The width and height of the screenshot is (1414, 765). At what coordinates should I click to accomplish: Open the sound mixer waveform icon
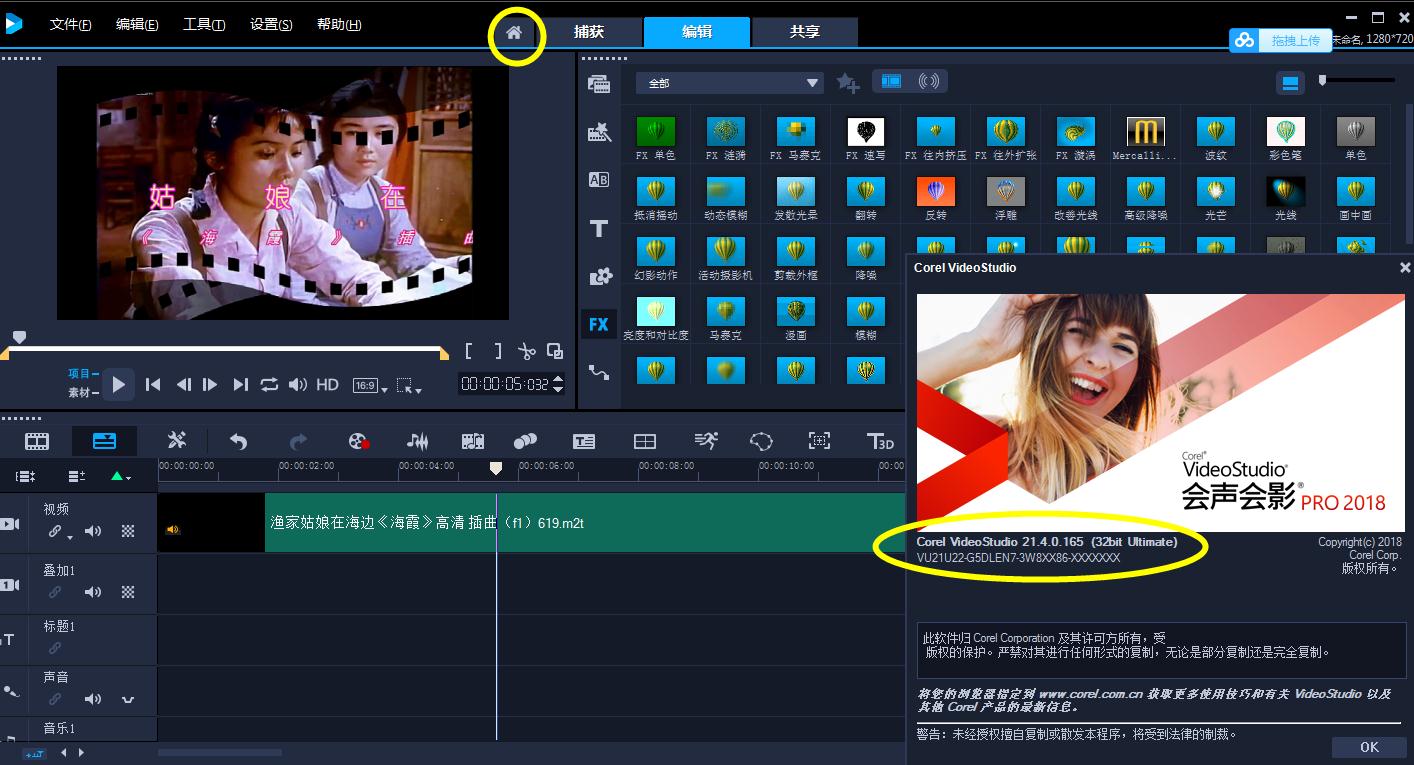(417, 441)
